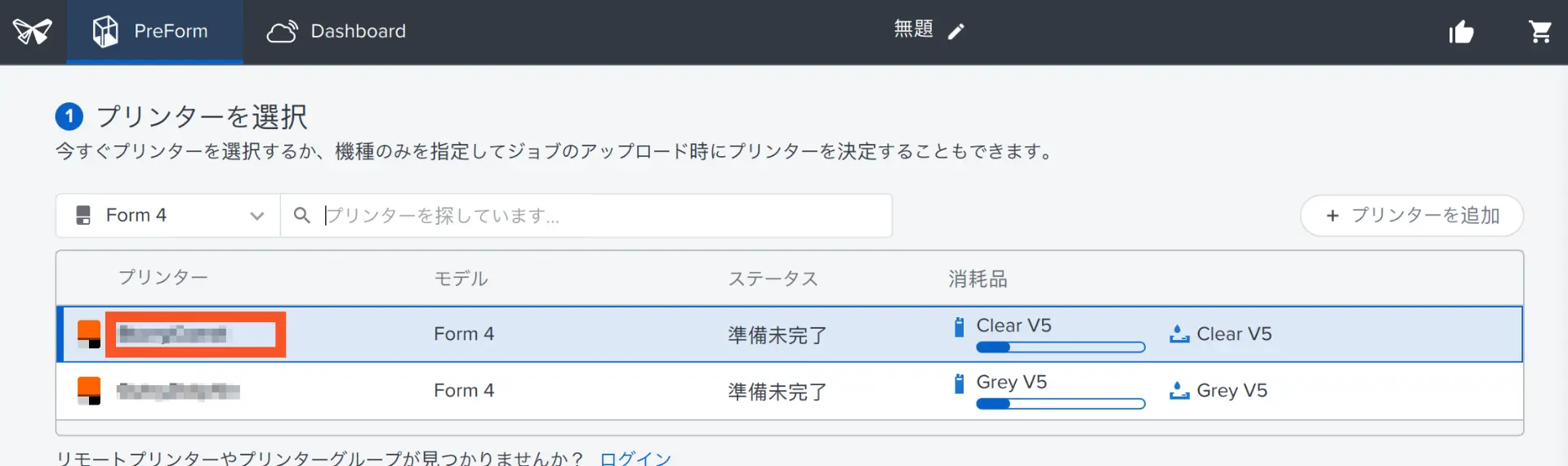The height and width of the screenshot is (466, 1568).
Task: Click the pencil icon to rename 無題
Action: point(955,32)
